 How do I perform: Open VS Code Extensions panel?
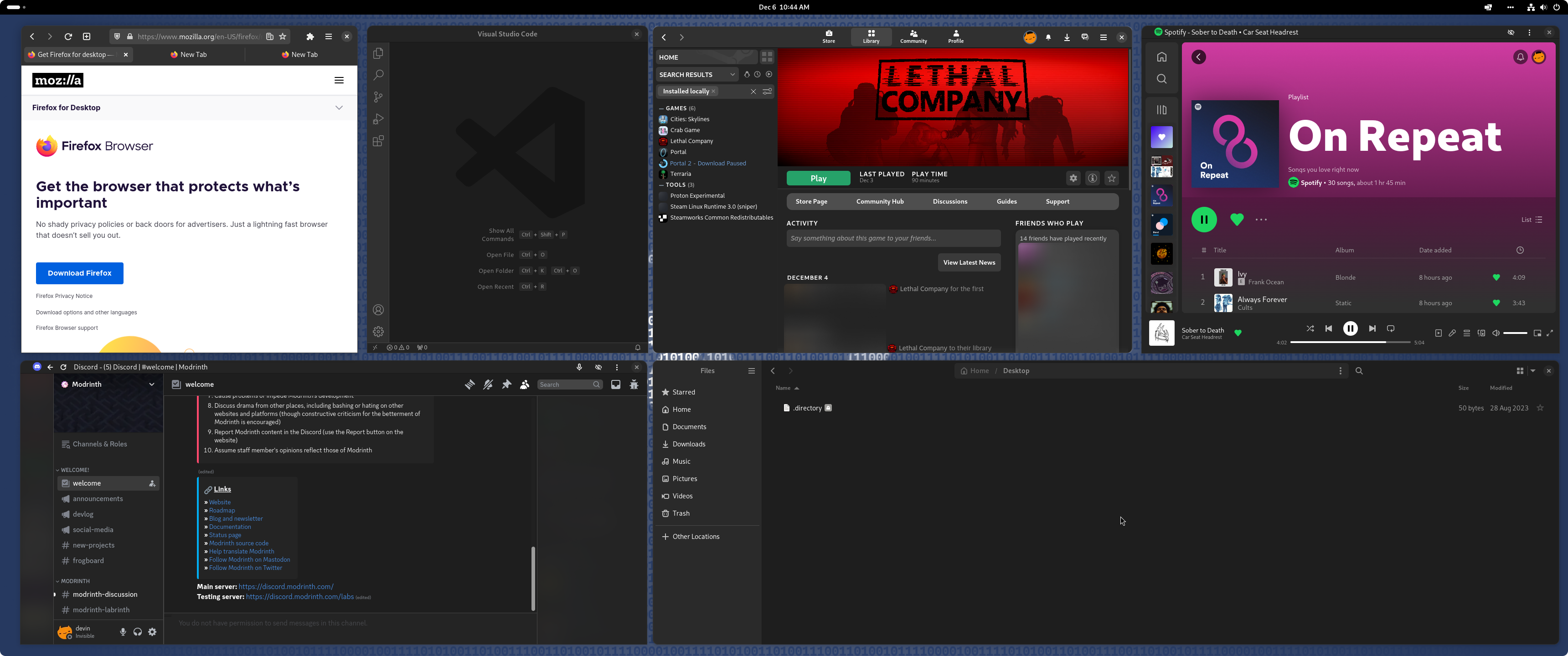pos(378,141)
